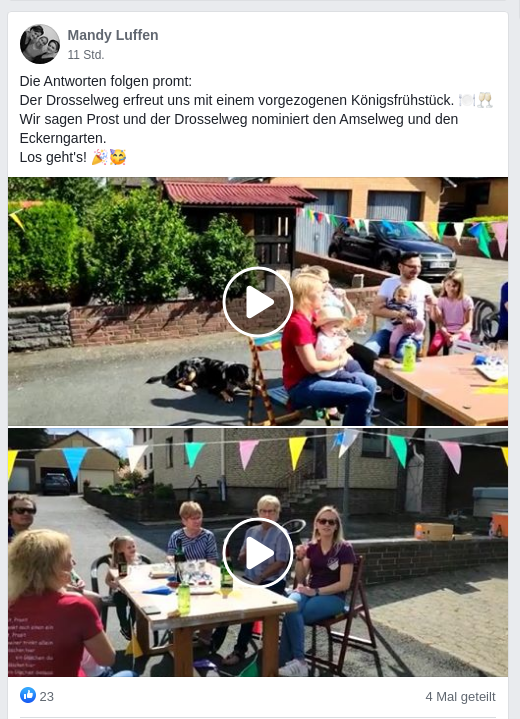Click the red tiled roof in the top video
Screen dimensions: 520x719
[x=238, y=193]
